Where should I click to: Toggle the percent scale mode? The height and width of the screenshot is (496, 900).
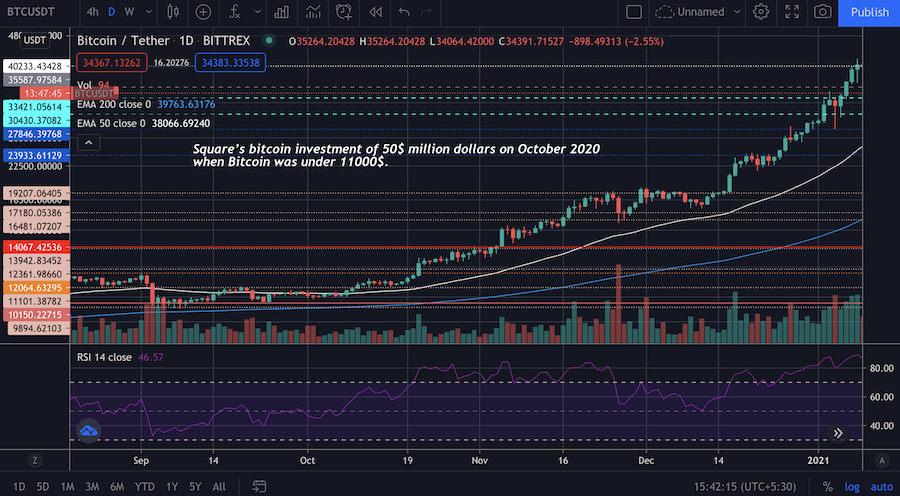[828, 487]
